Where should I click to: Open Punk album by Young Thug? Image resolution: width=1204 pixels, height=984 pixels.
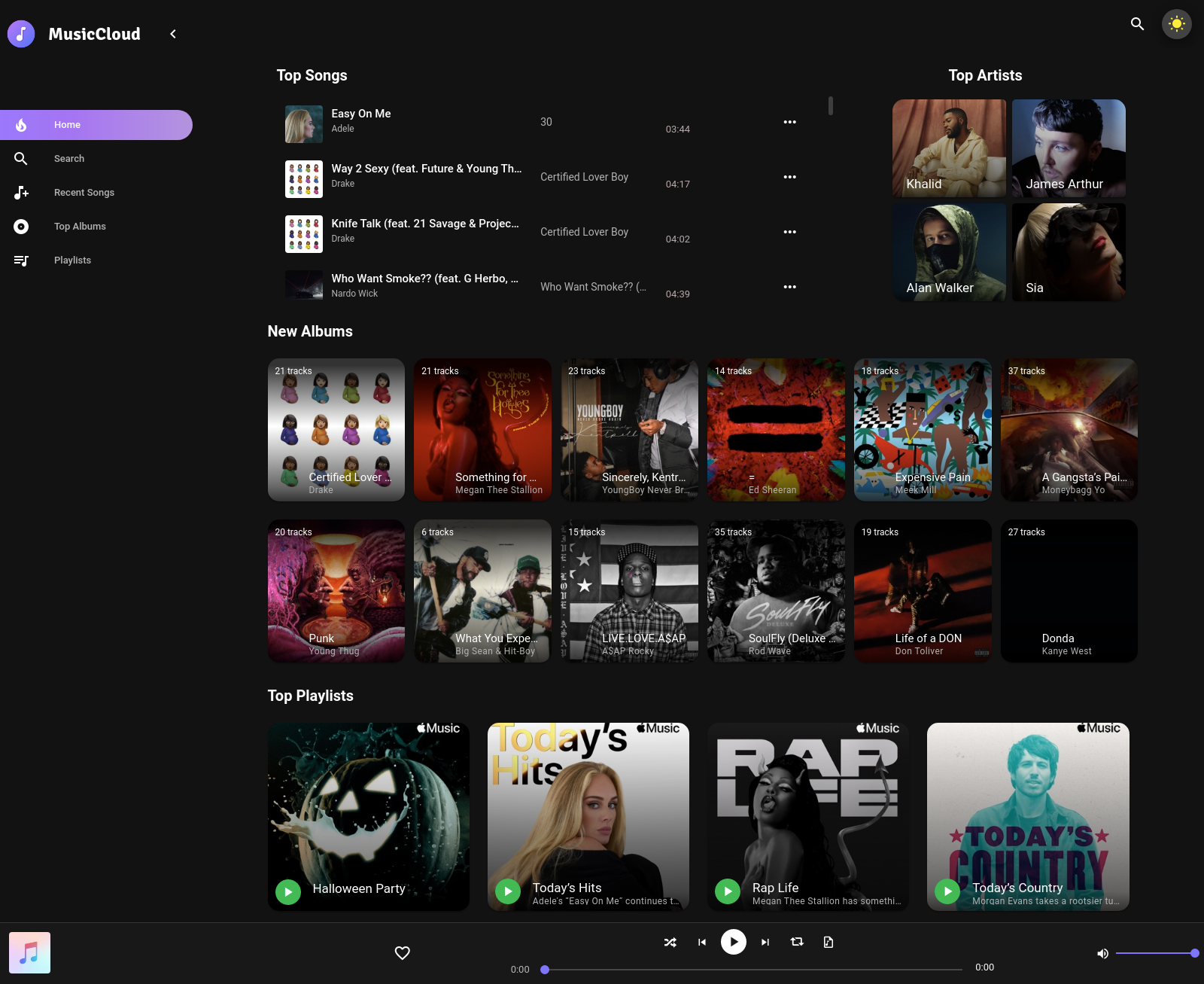pos(336,591)
